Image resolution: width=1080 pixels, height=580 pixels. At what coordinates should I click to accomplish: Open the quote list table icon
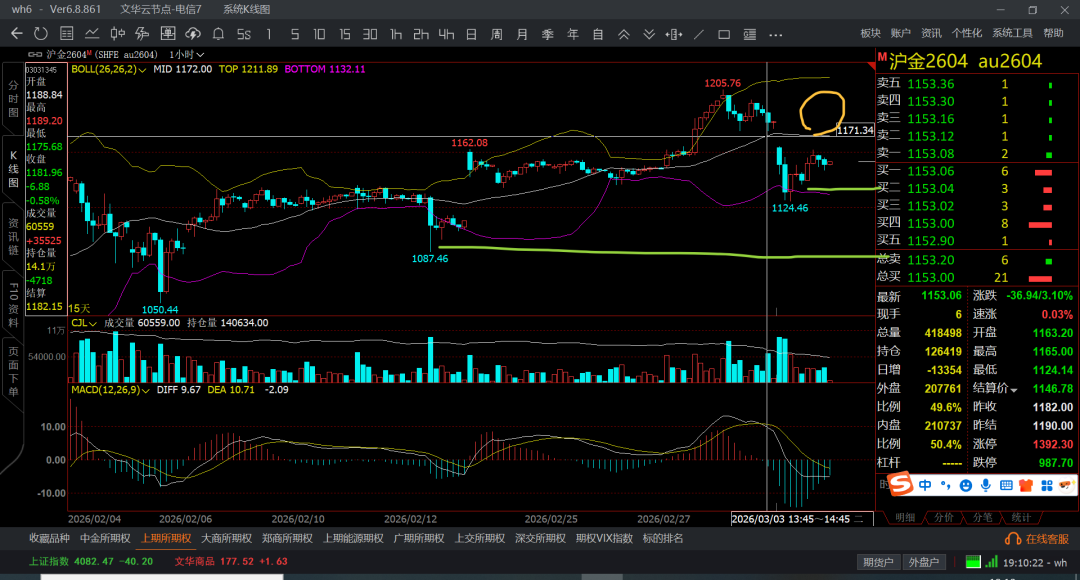click(x=67, y=34)
